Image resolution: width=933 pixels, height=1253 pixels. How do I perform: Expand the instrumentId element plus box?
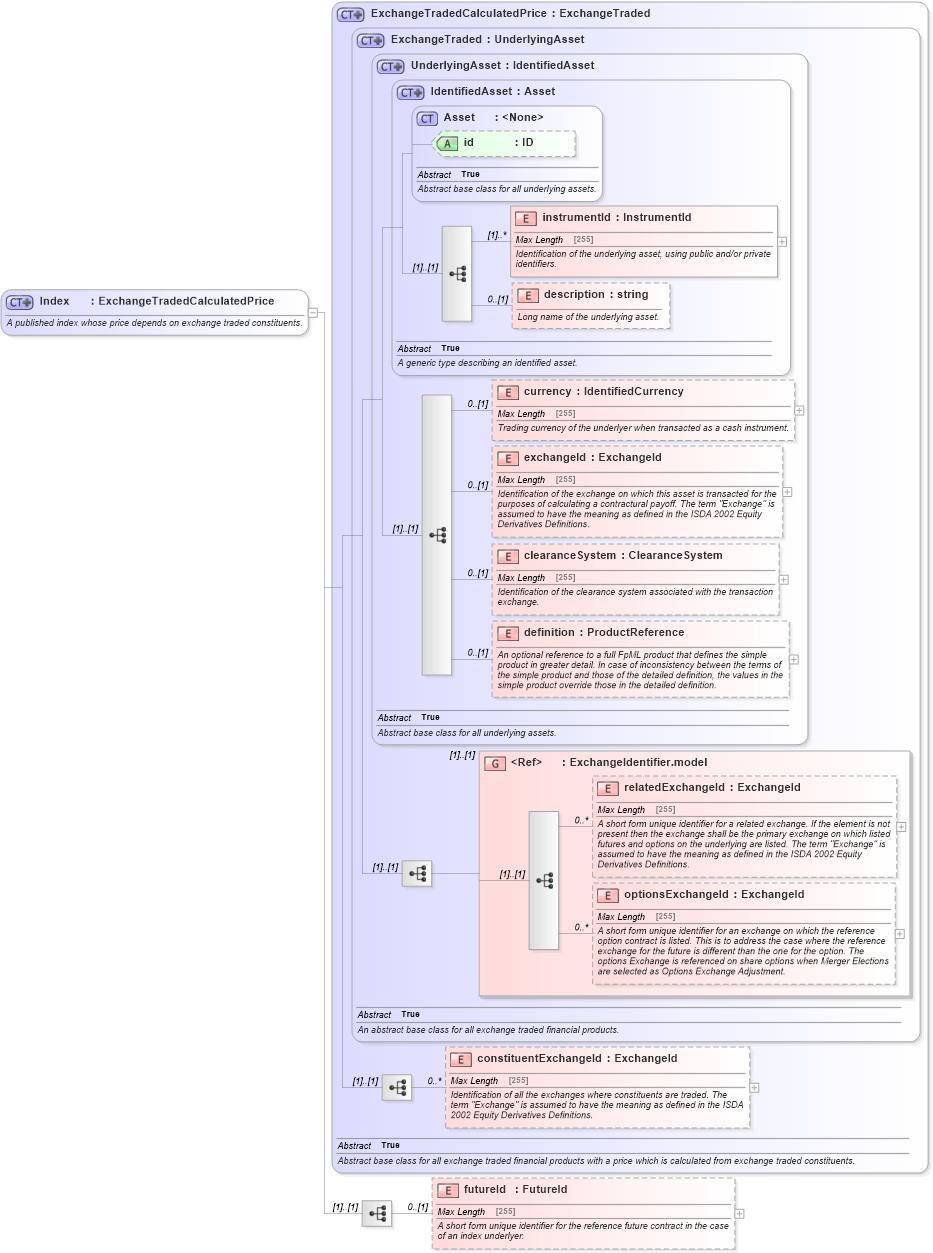point(782,241)
